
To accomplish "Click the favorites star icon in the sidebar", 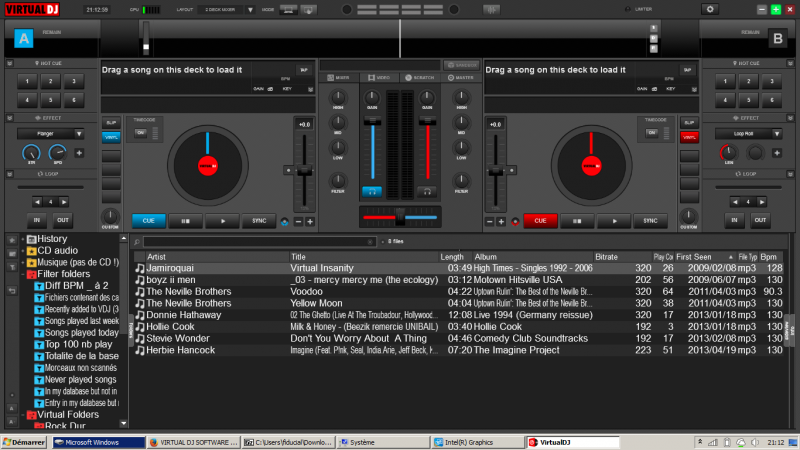I will pos(12,240).
